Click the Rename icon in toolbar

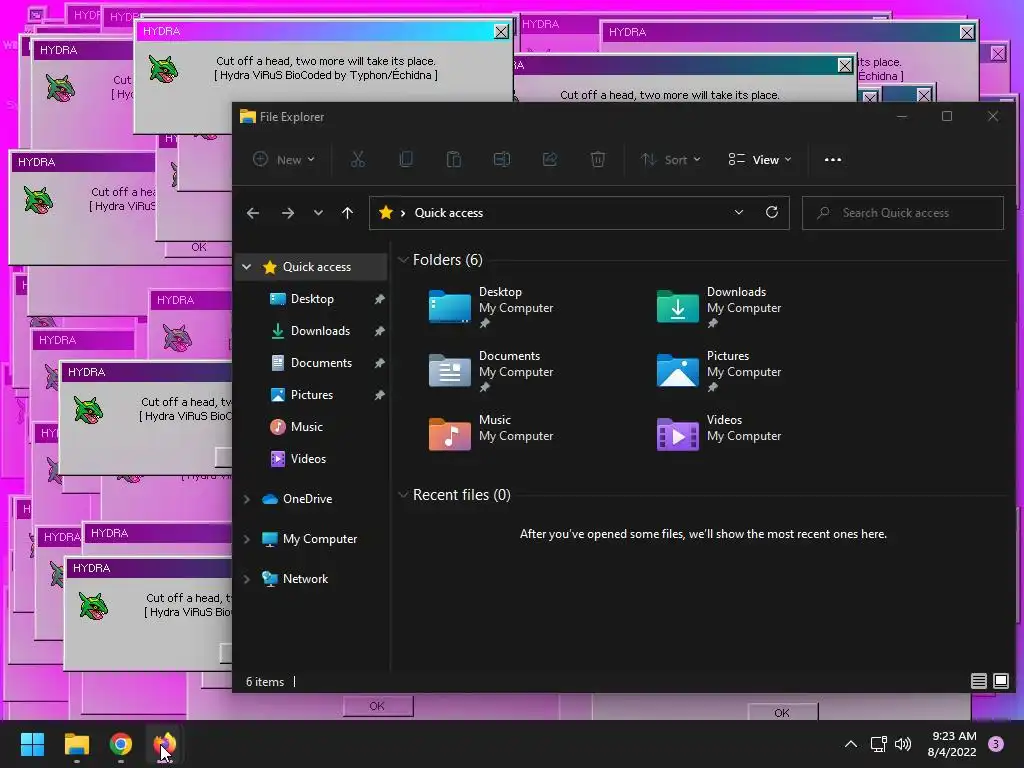click(502, 159)
